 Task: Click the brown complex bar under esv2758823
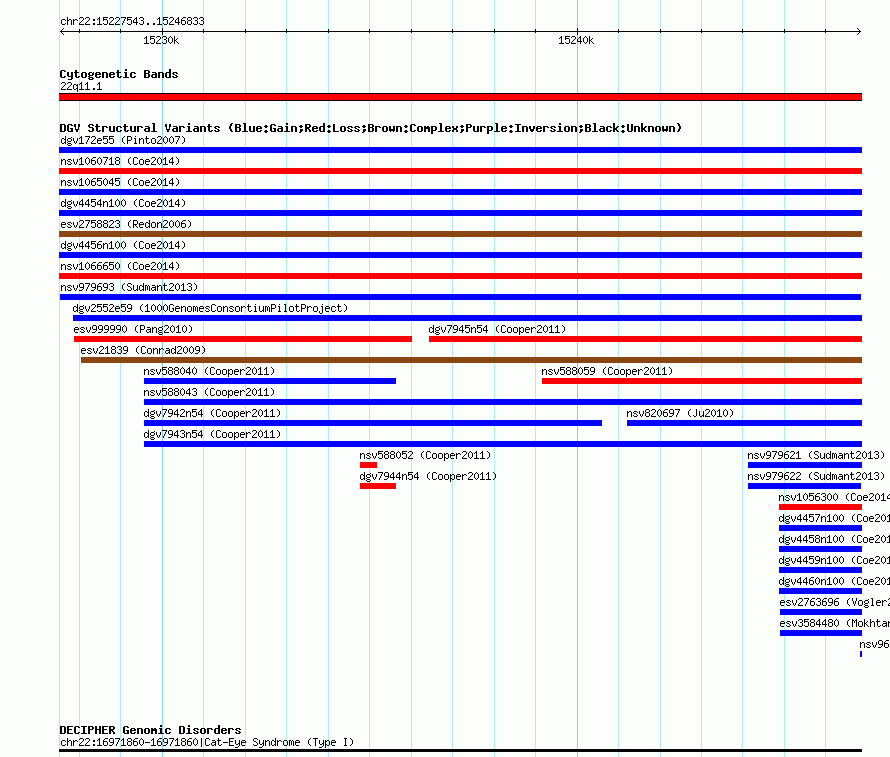[460, 234]
